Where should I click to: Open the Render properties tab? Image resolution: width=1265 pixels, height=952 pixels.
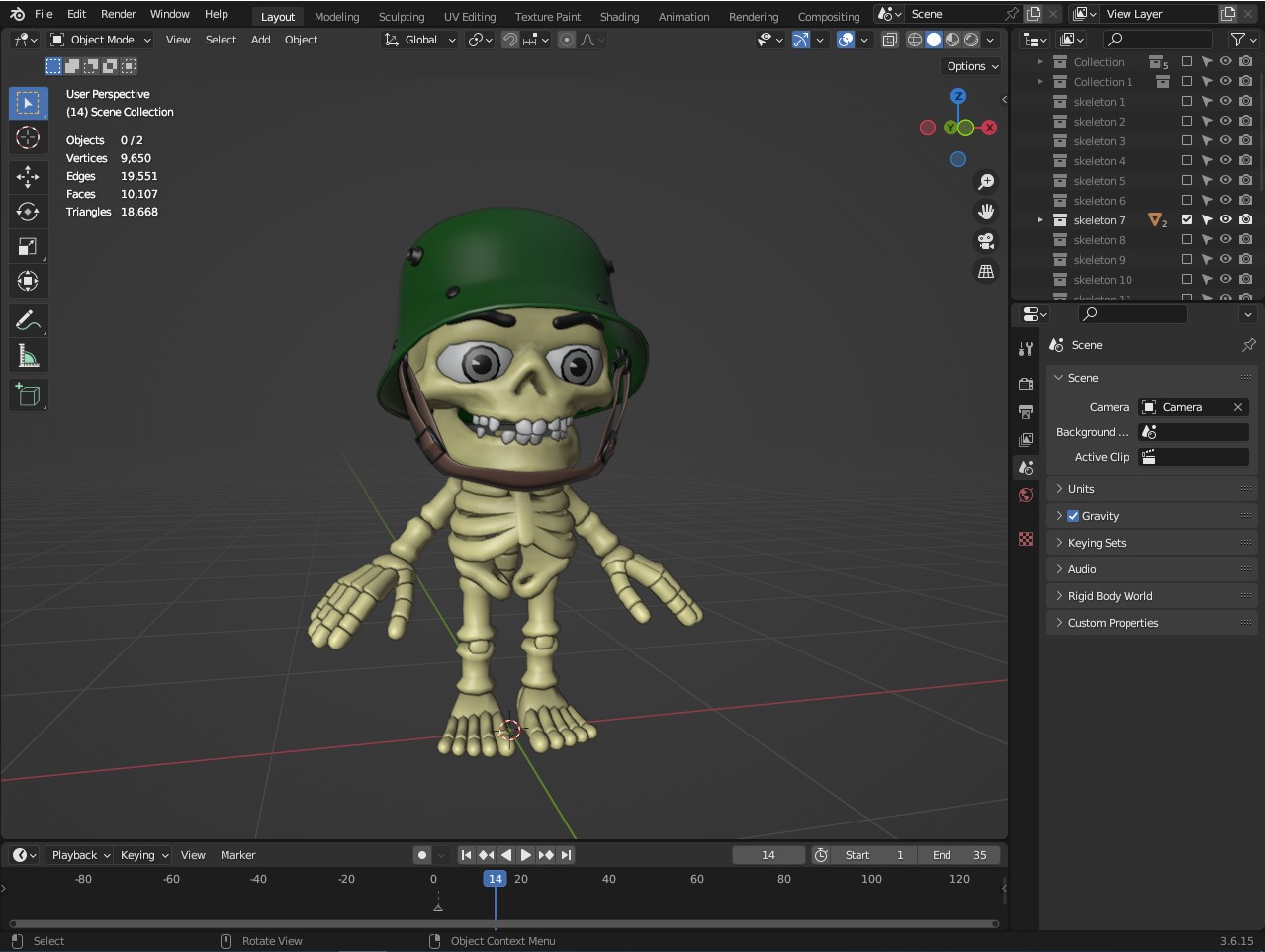(1026, 384)
